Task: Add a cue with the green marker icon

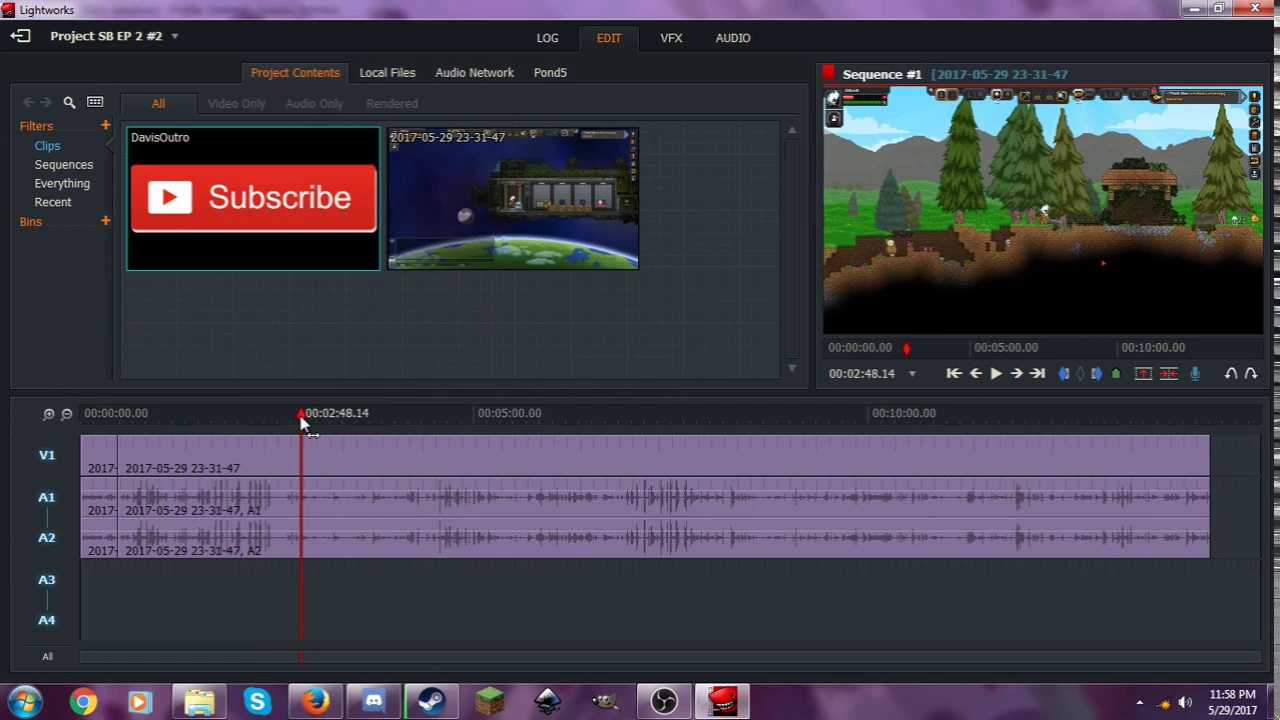Action: click(1116, 374)
